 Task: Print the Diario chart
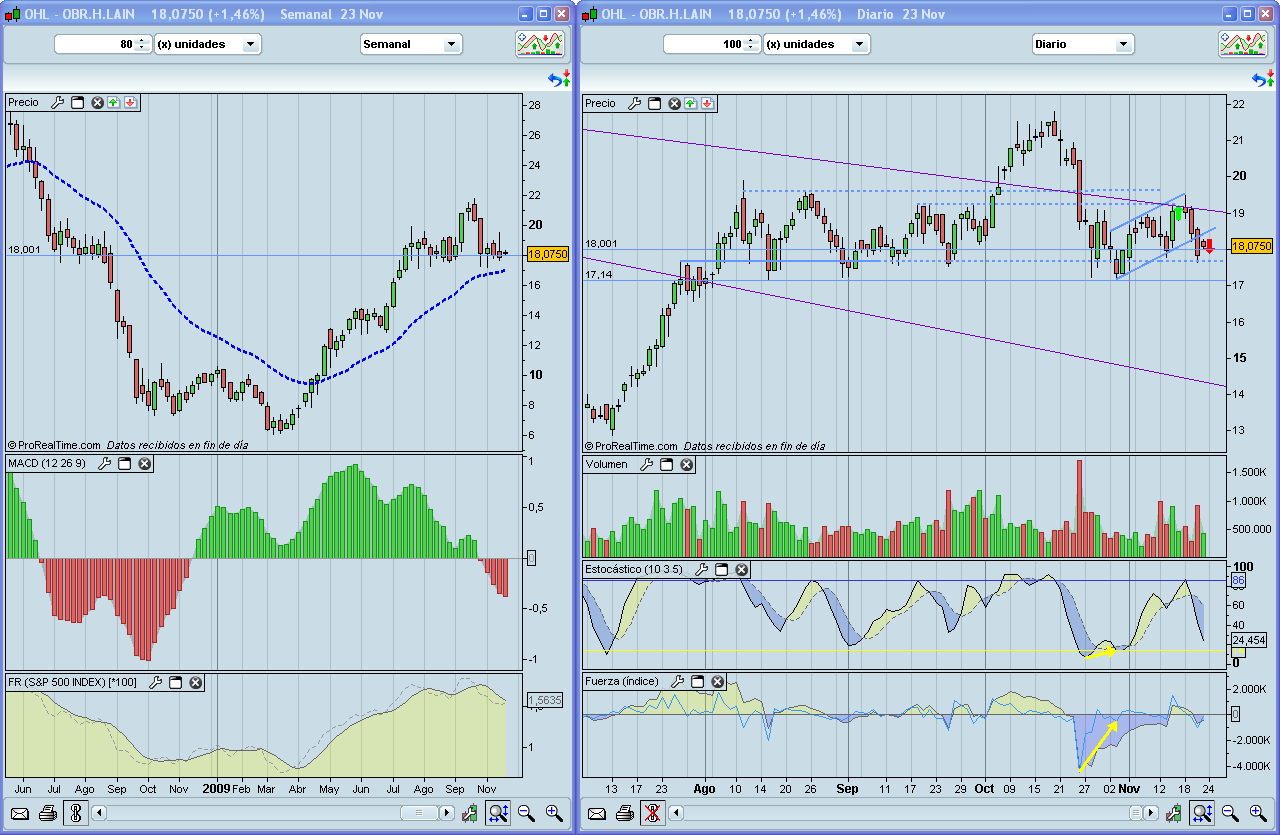[x=624, y=814]
